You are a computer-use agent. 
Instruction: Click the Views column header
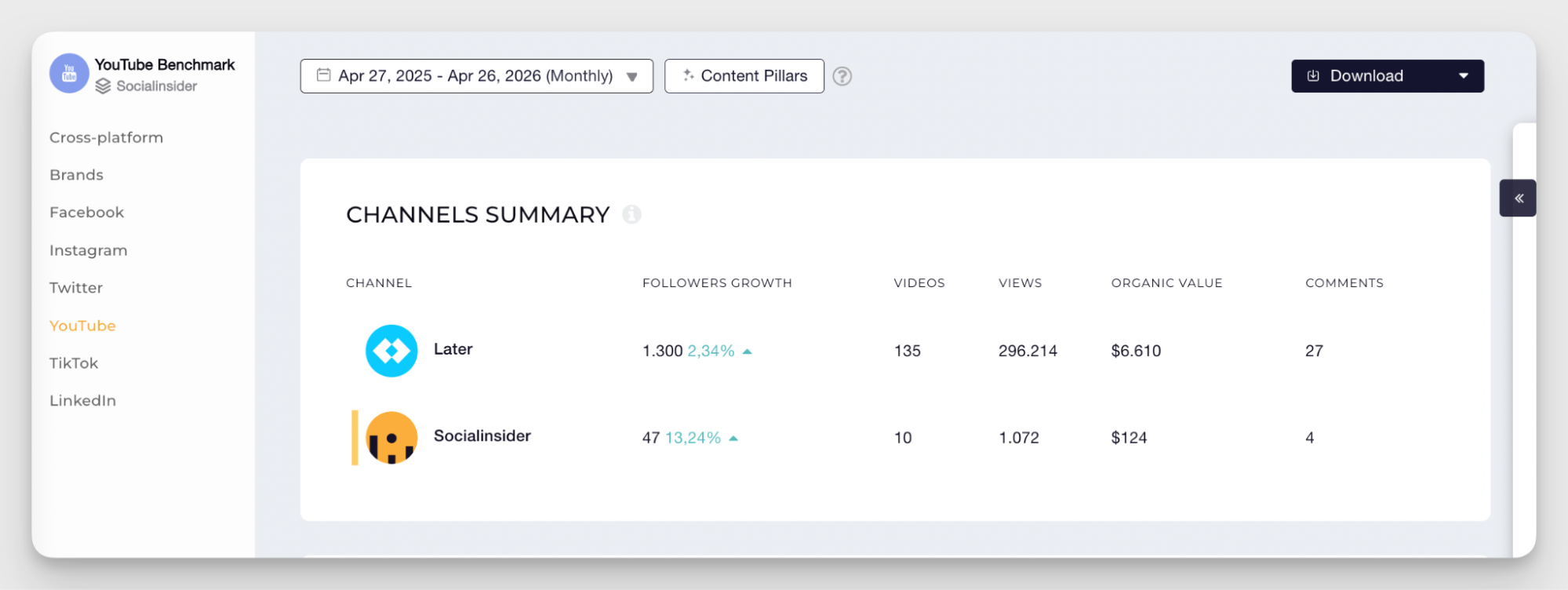pos(1020,283)
